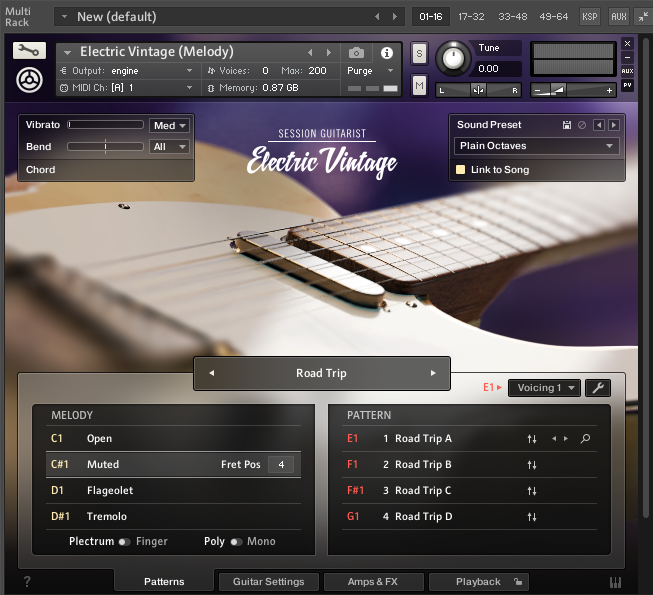Toggle Plectrum/Finger switch
This screenshot has width=653, height=595.
124,542
